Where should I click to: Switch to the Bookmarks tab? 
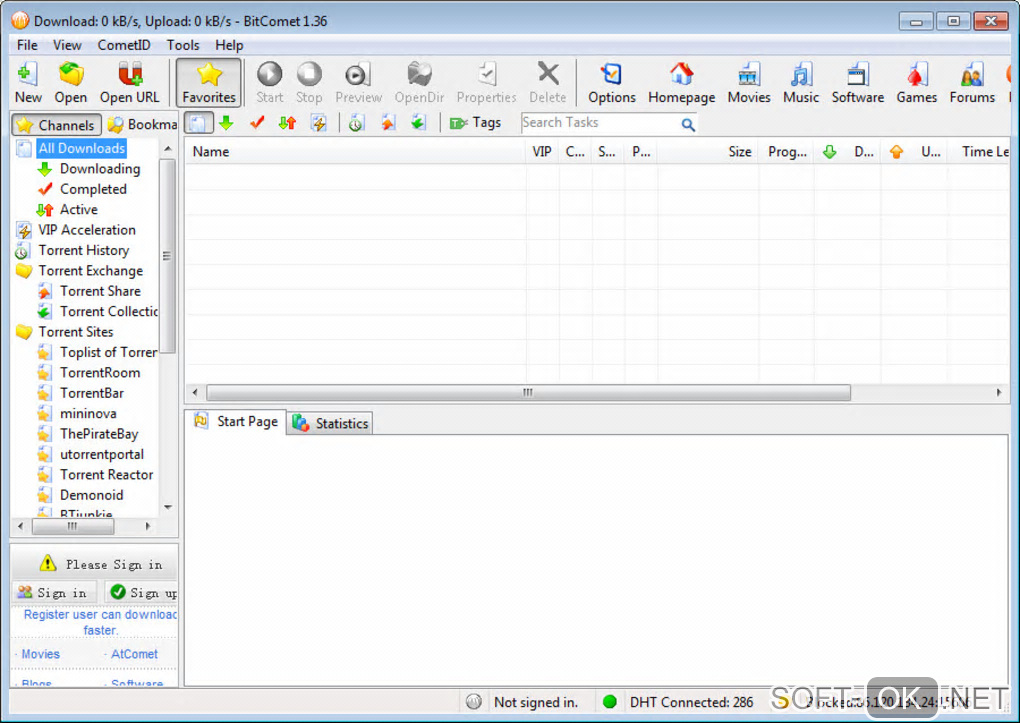tap(142, 124)
